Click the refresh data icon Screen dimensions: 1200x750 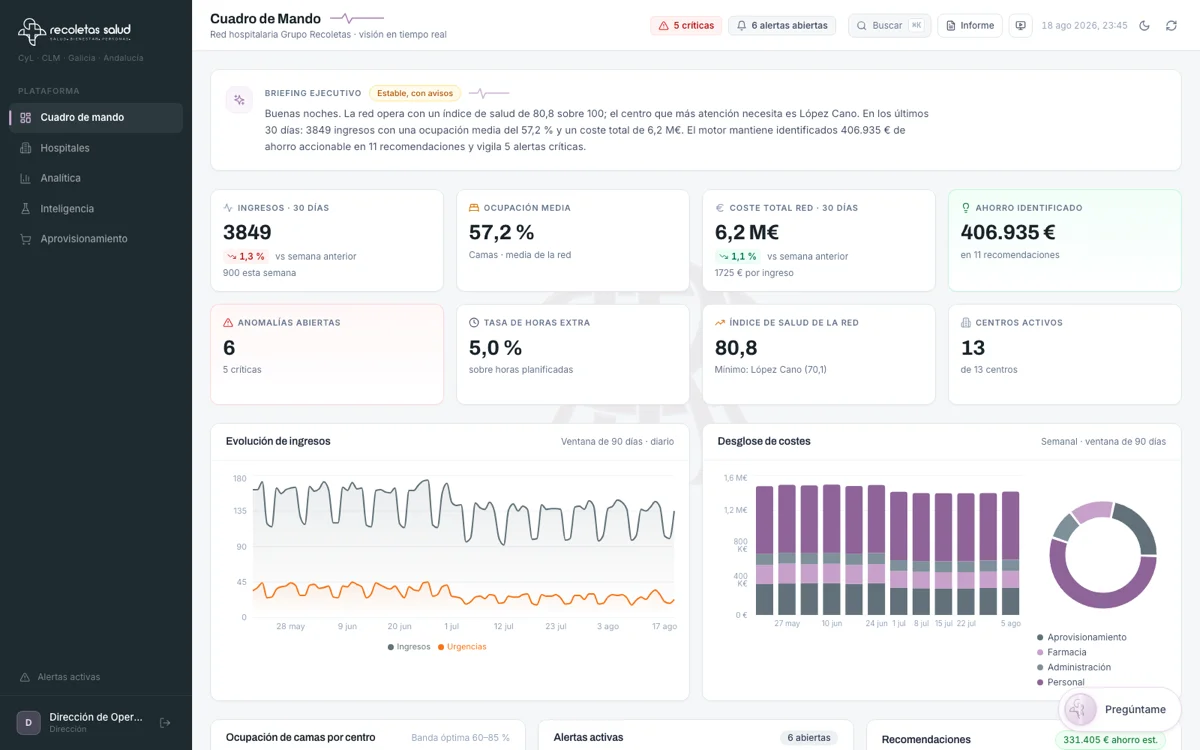pyautogui.click(x=1171, y=26)
